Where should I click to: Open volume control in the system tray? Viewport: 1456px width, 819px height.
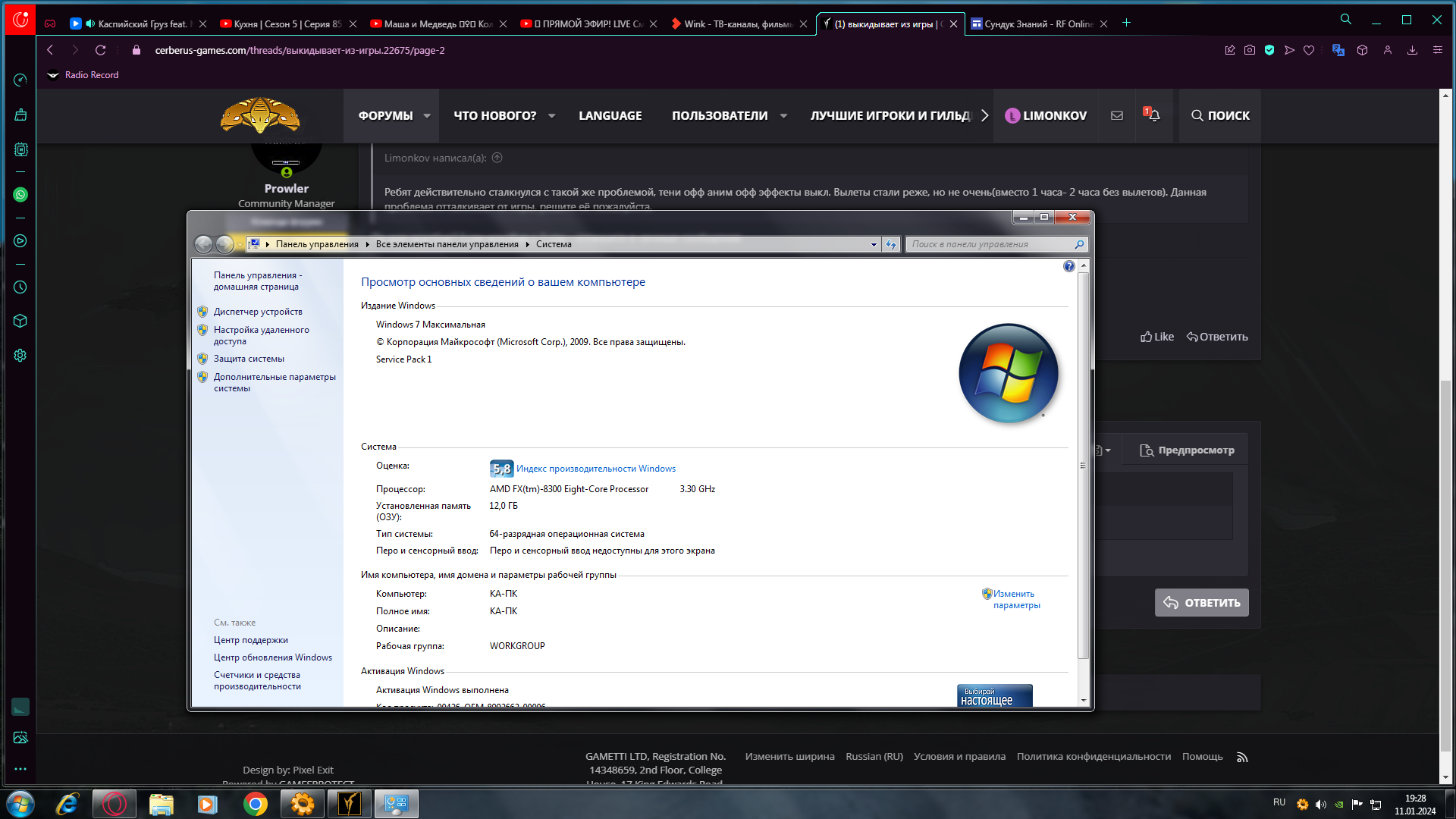tap(1321, 804)
